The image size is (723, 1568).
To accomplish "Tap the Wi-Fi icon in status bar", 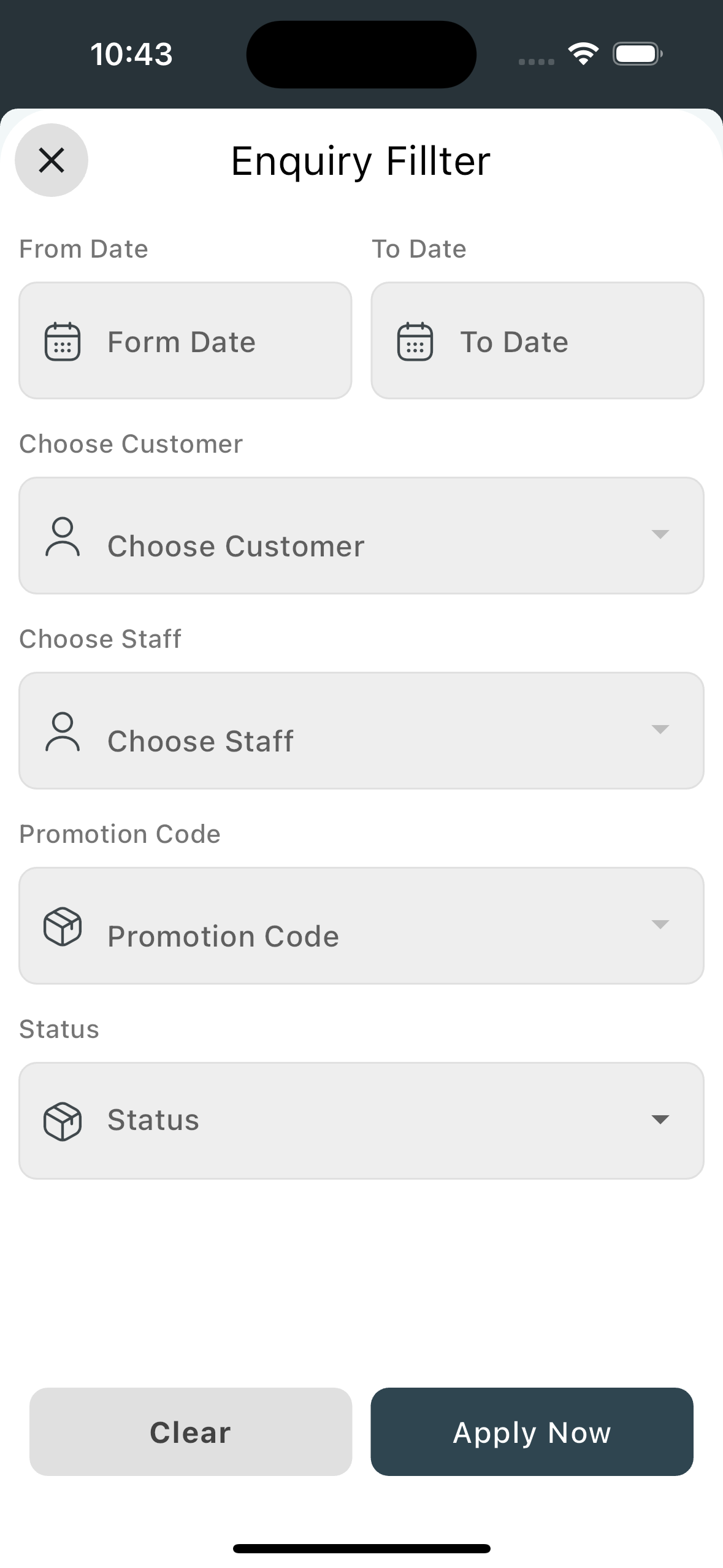I will (x=583, y=54).
